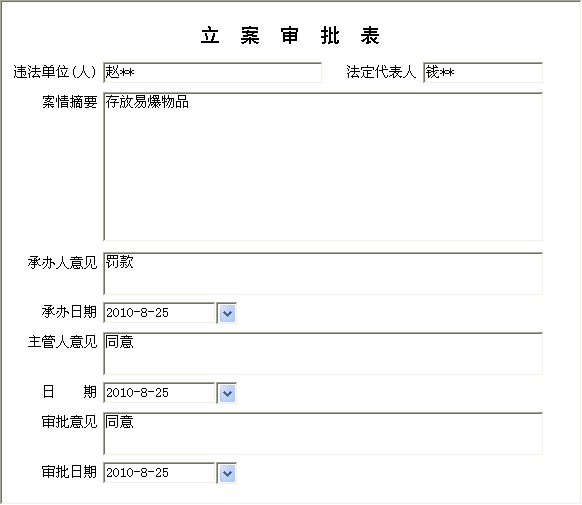
Task: Open the 日期 date dropdown arrow
Action: point(227,393)
